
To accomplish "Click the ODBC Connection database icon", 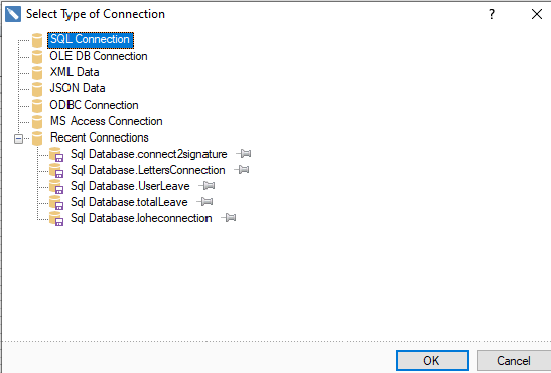I will (37, 105).
